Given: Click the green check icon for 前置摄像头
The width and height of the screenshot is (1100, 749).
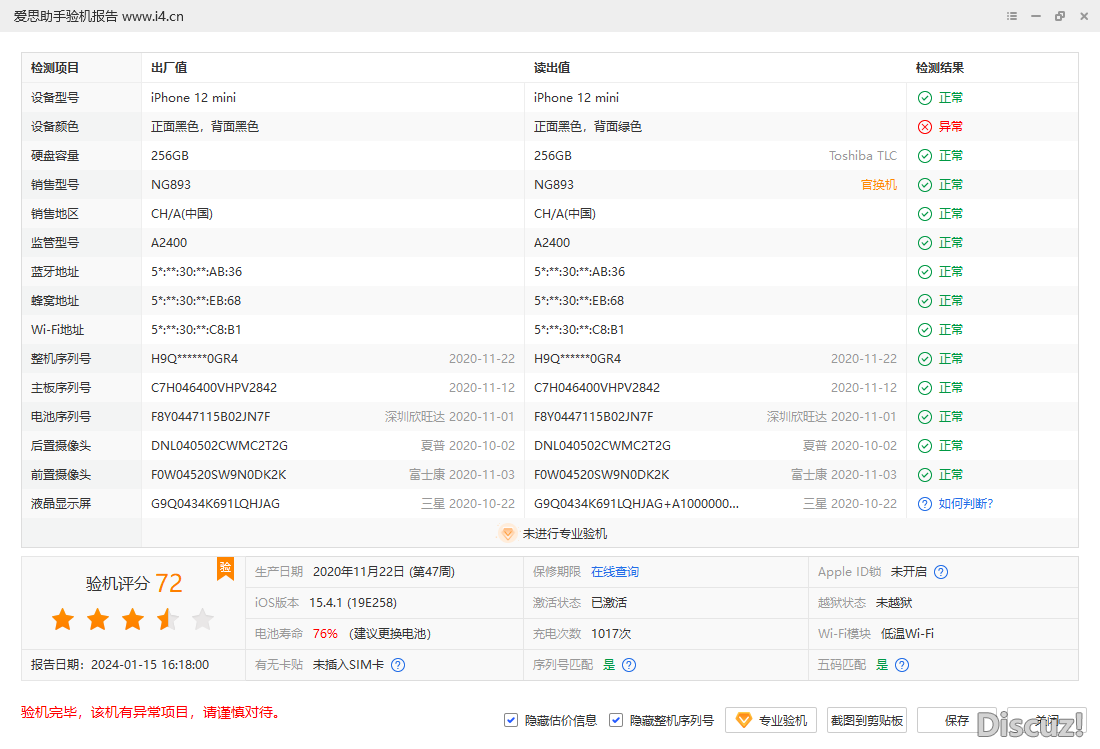Looking at the screenshot, I should pos(925,475).
